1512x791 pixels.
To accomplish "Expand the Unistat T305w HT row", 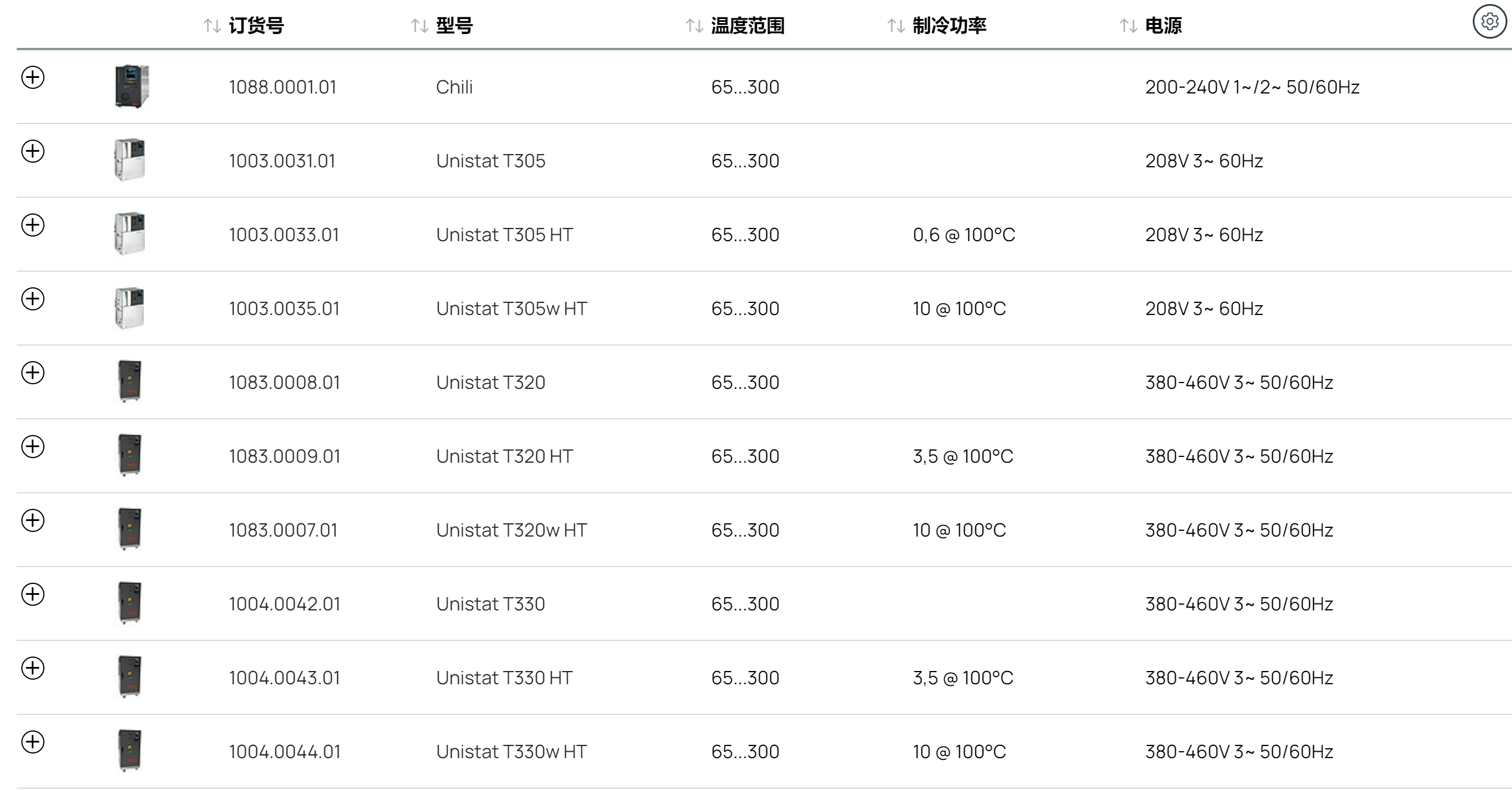I will [x=33, y=299].
